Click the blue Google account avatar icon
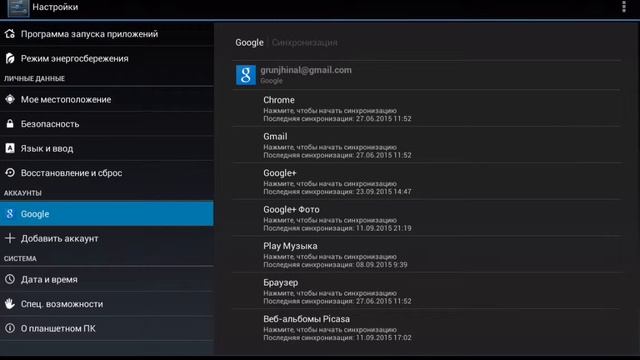This screenshot has height=360, width=640. [x=246, y=75]
